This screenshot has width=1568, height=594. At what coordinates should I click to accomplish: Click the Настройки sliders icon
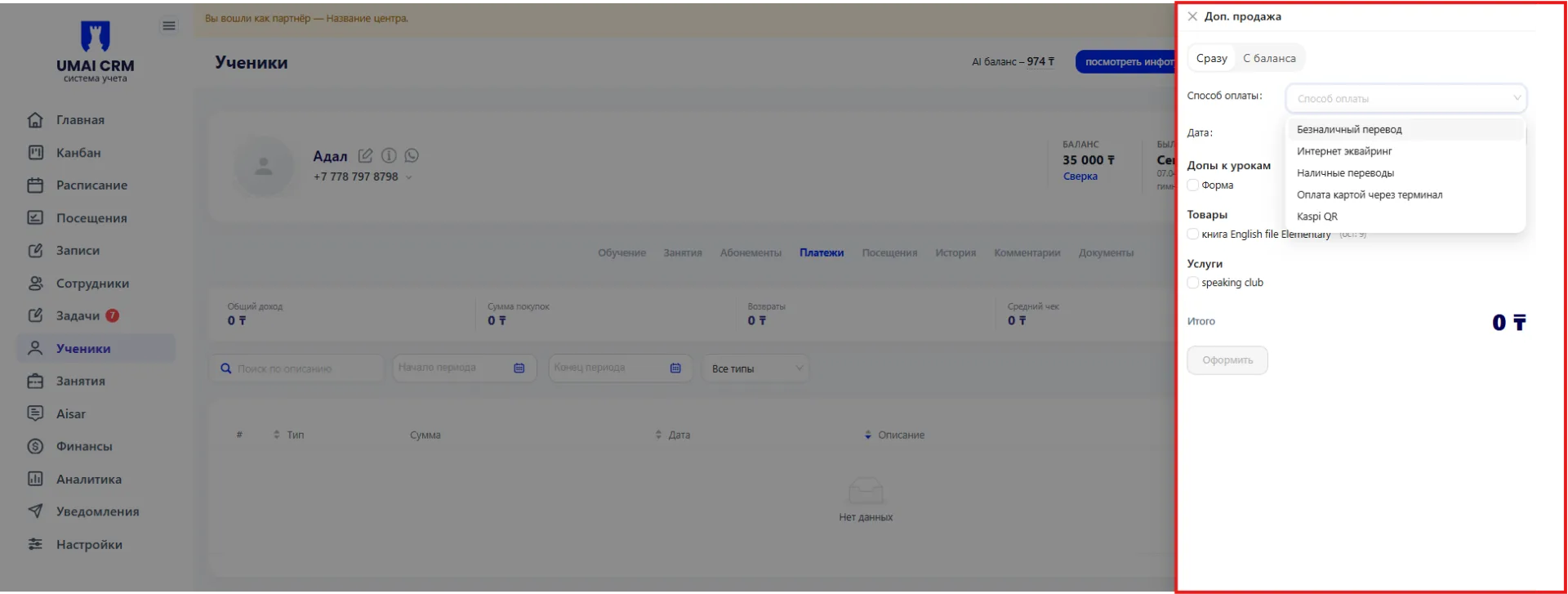[35, 544]
